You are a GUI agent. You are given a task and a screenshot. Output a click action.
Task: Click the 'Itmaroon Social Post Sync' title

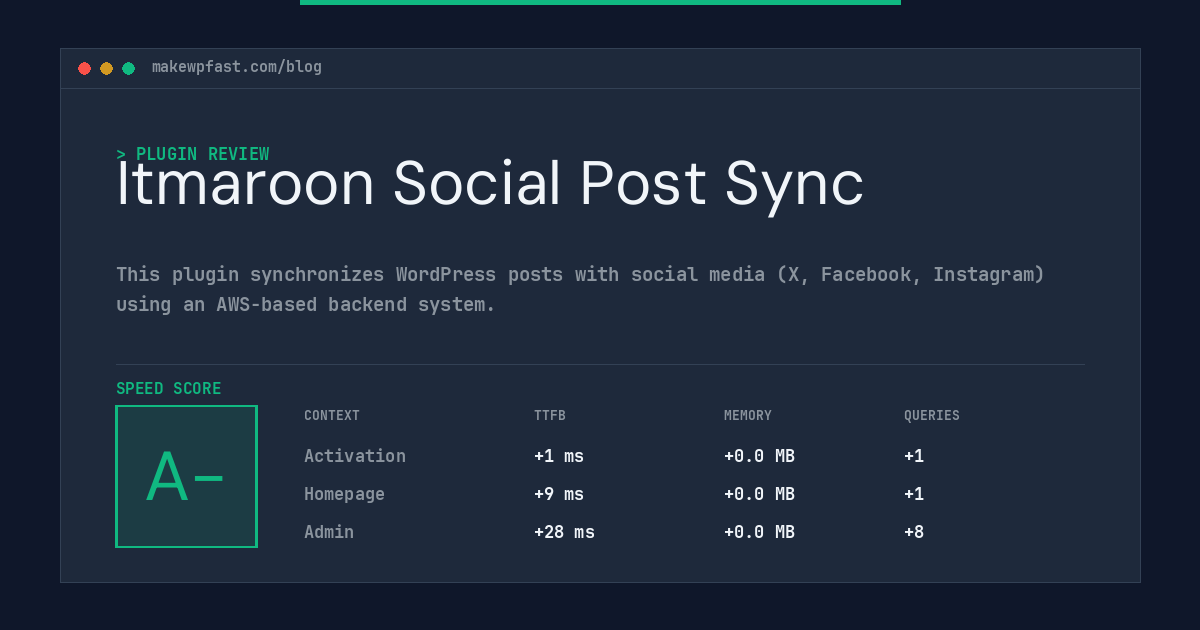[490, 185]
